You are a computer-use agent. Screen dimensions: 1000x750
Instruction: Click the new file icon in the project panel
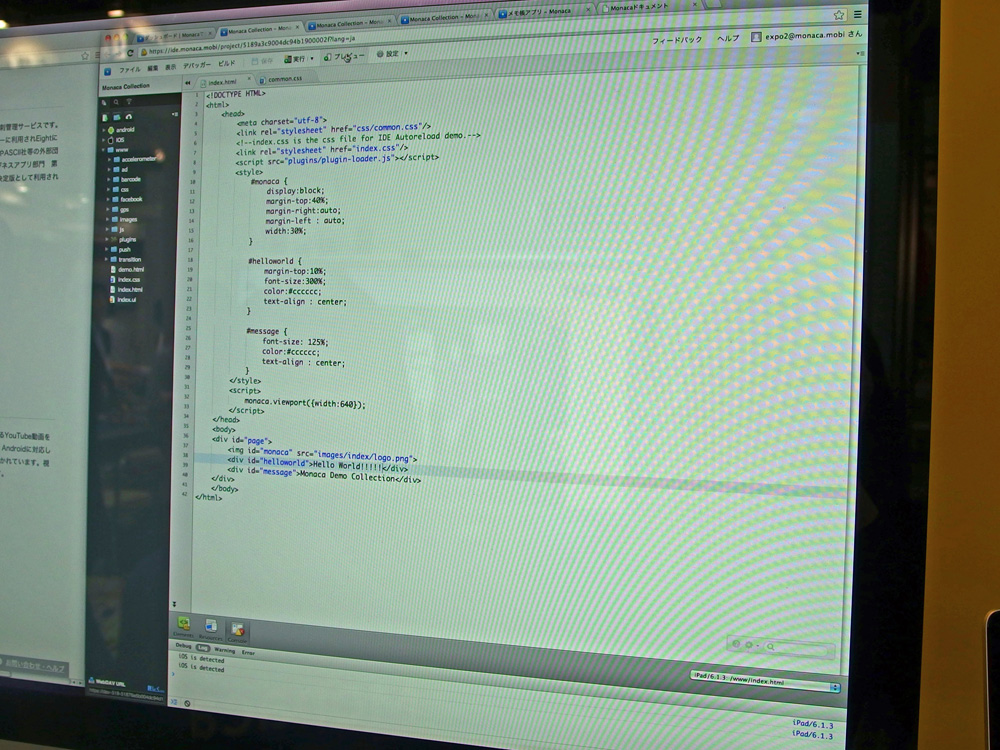(105, 118)
